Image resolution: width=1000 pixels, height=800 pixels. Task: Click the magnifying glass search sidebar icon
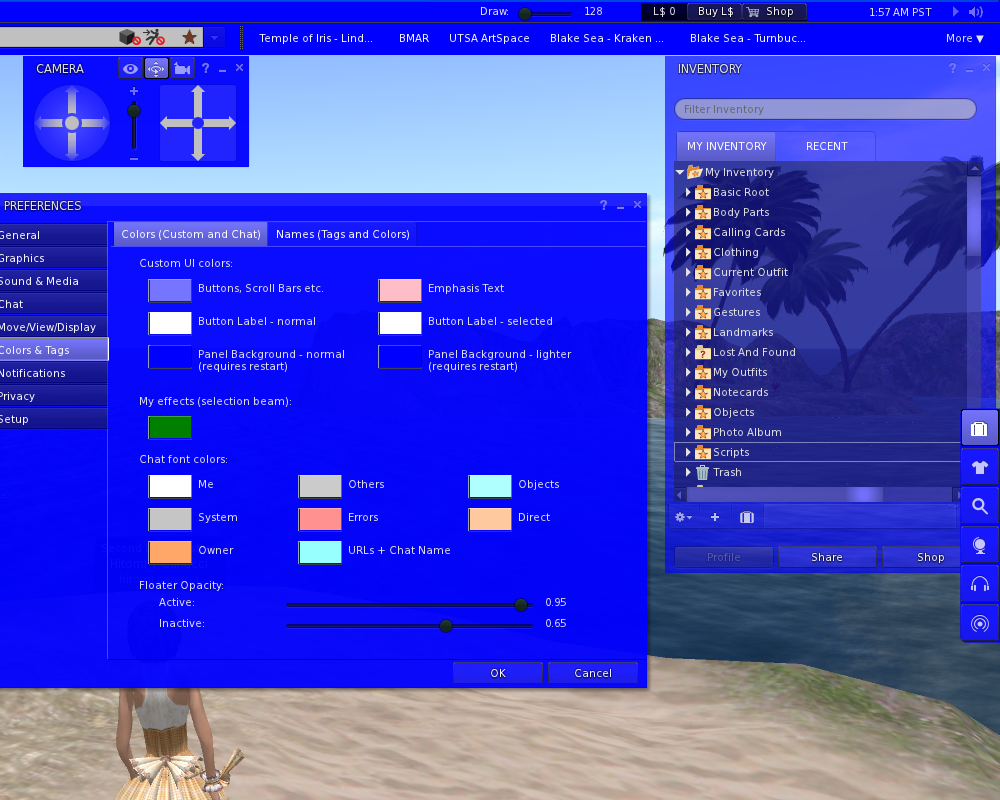979,506
